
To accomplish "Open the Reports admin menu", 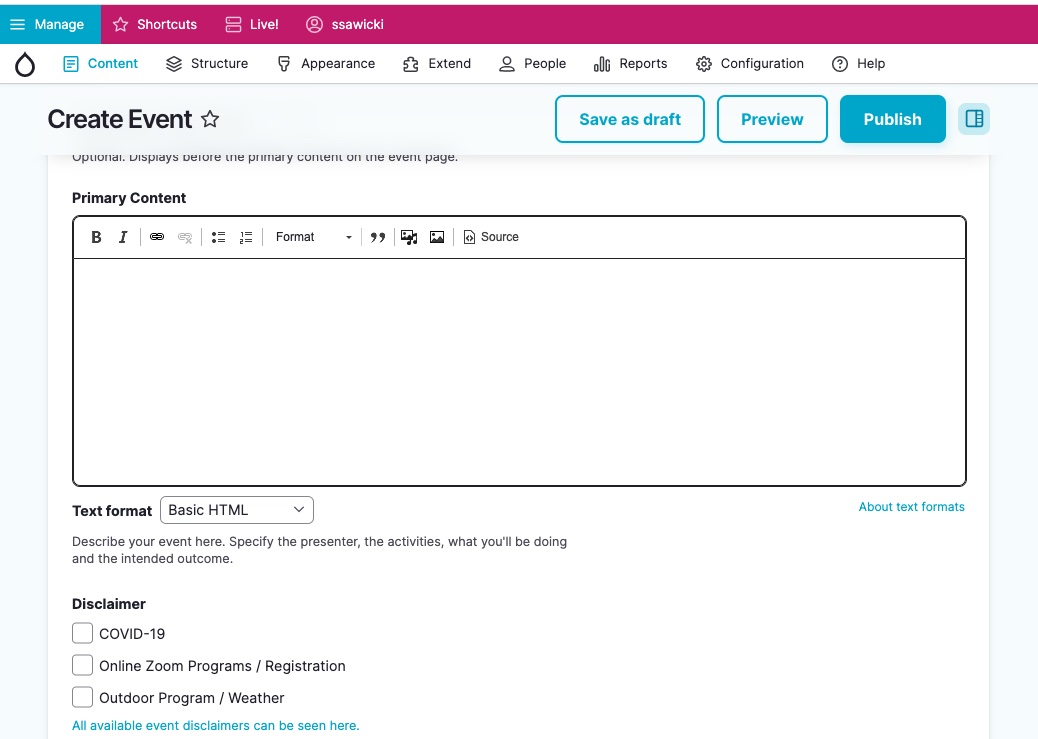I will pos(631,64).
